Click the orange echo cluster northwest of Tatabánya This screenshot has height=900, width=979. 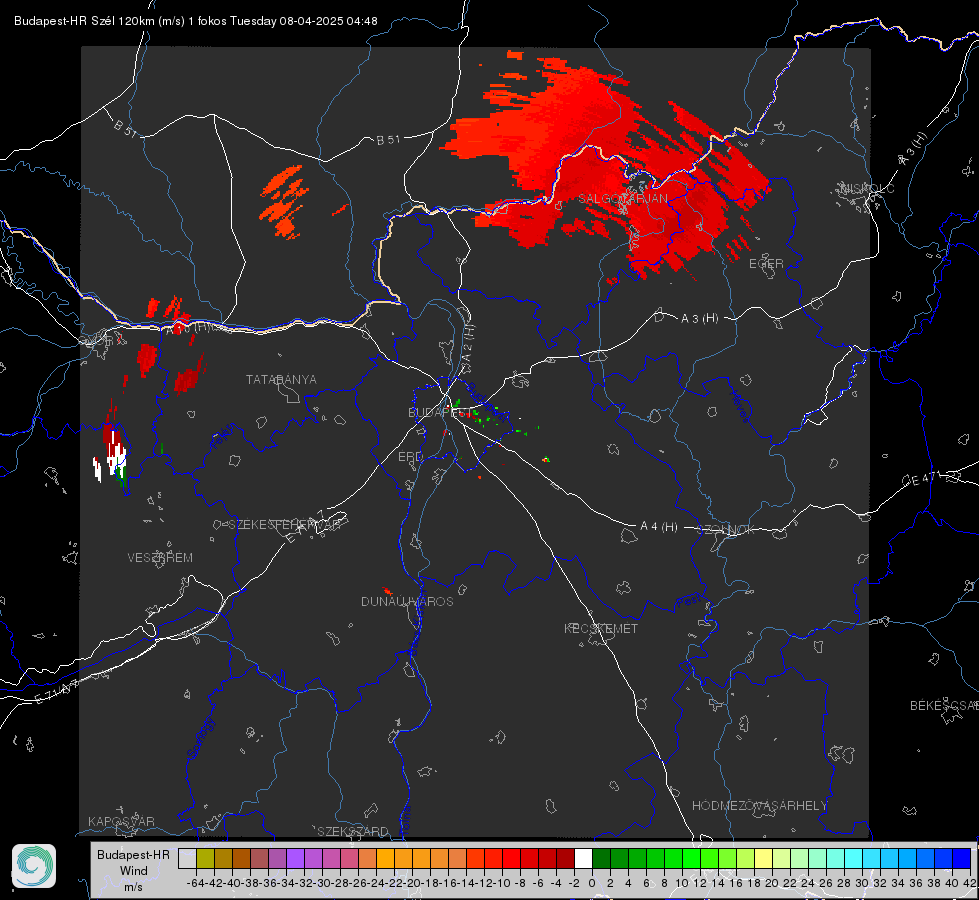(284, 201)
